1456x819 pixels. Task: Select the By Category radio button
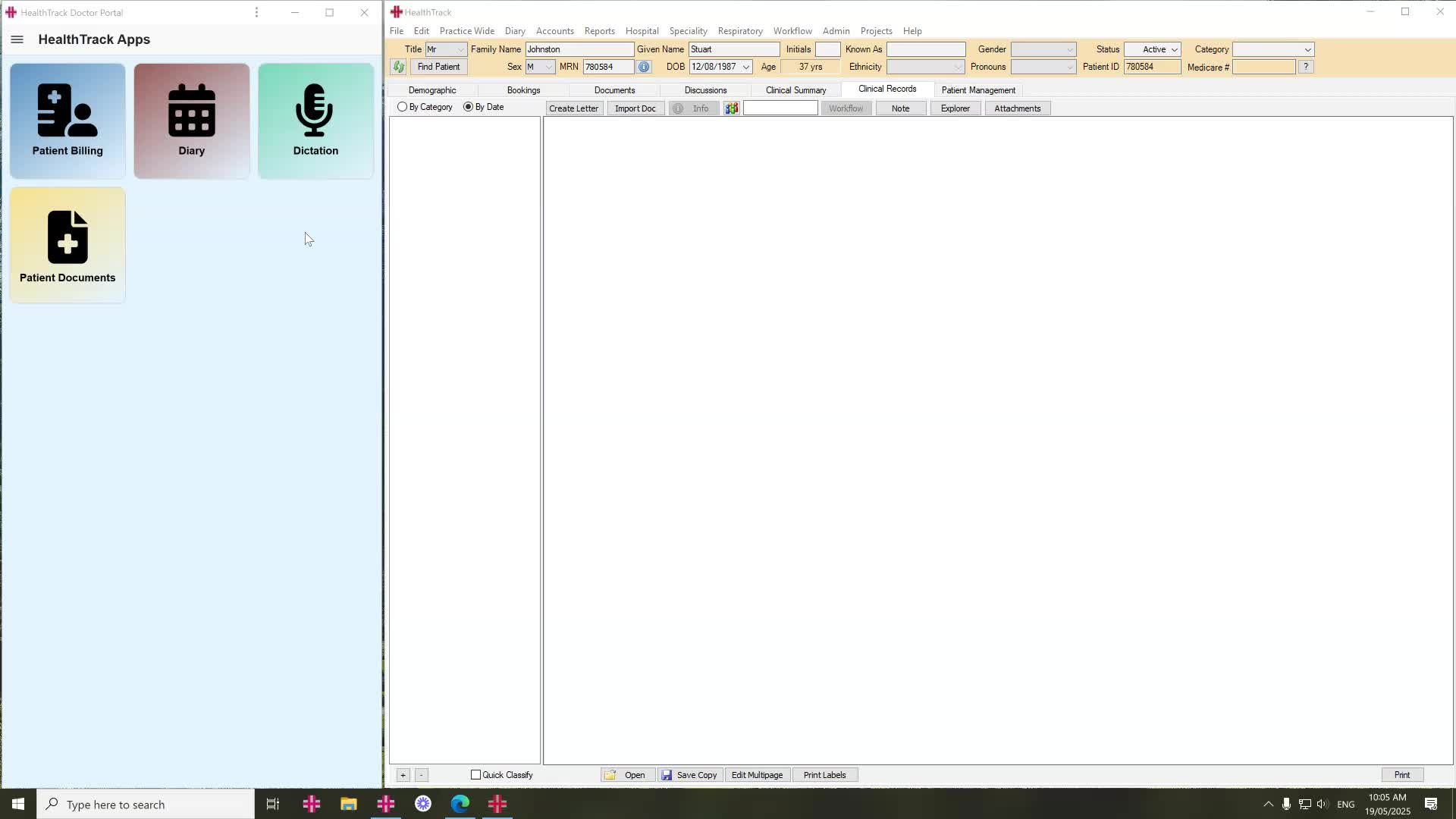[x=402, y=107]
